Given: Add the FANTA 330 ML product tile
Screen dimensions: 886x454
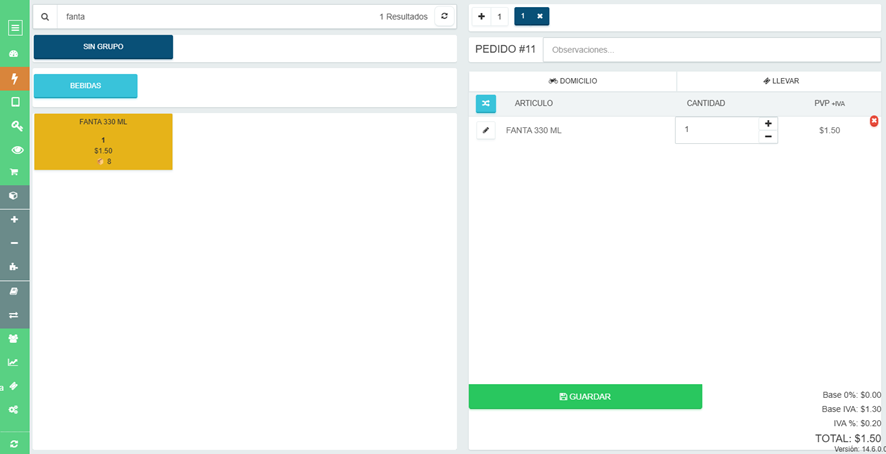Looking at the screenshot, I should click(103, 141).
